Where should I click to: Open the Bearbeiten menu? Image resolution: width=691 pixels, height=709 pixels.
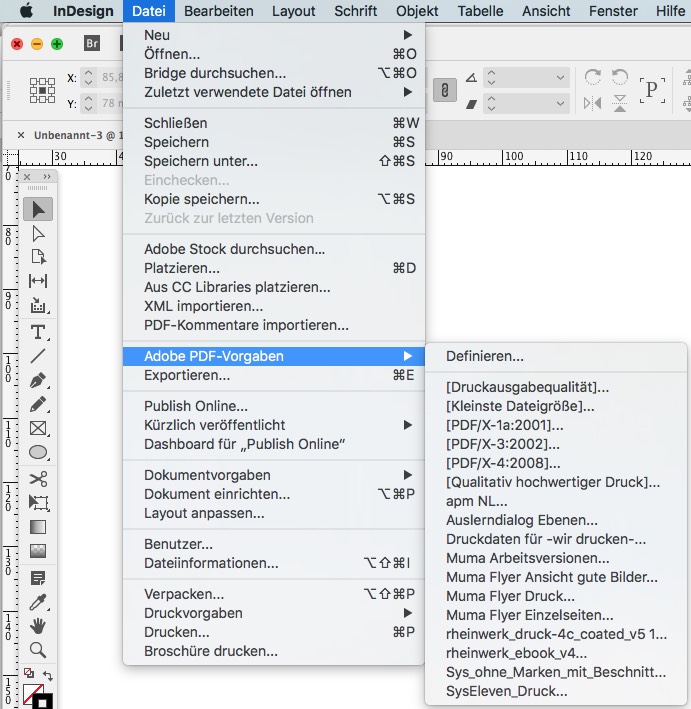pos(220,11)
